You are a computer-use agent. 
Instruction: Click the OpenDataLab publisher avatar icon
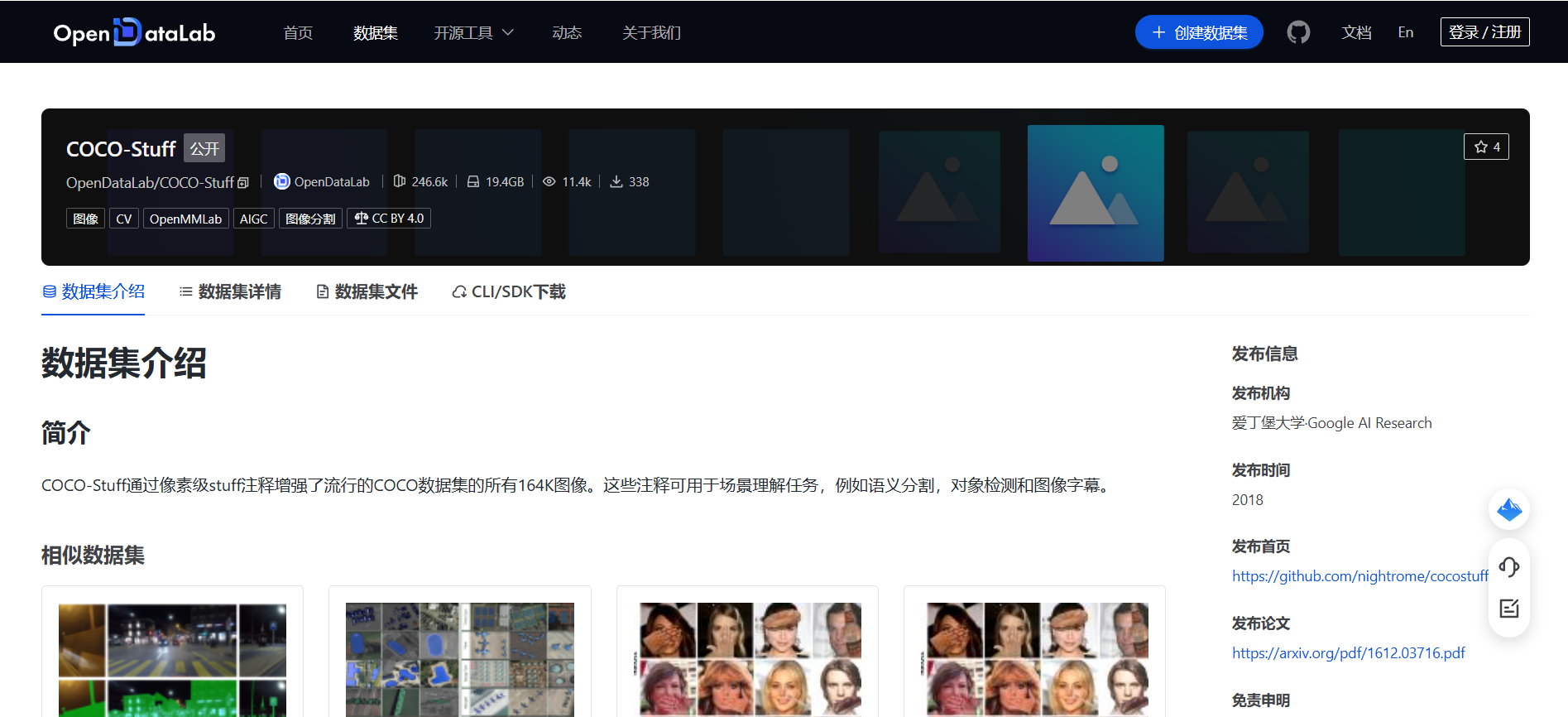[282, 181]
